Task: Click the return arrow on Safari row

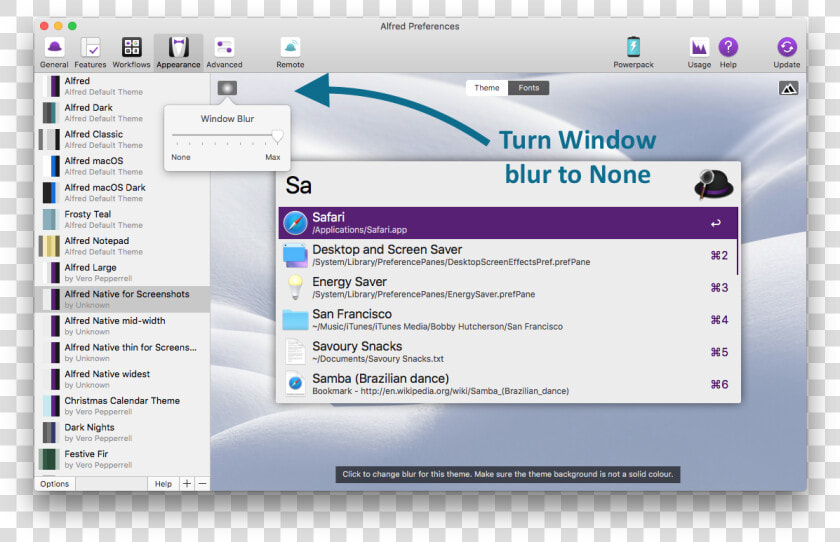Action: [716, 223]
